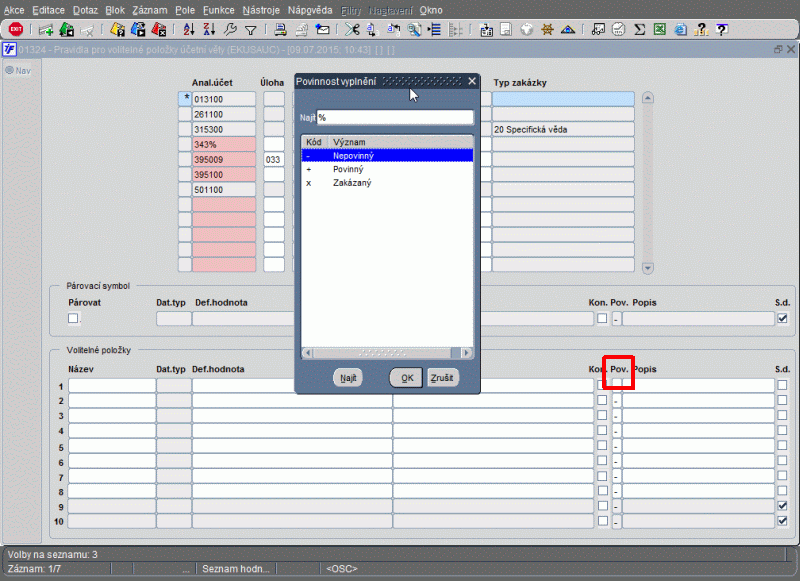Viewport: 800px width, 581px height.
Task: Select the Zakázaný list entry
Action: (x=387, y=183)
